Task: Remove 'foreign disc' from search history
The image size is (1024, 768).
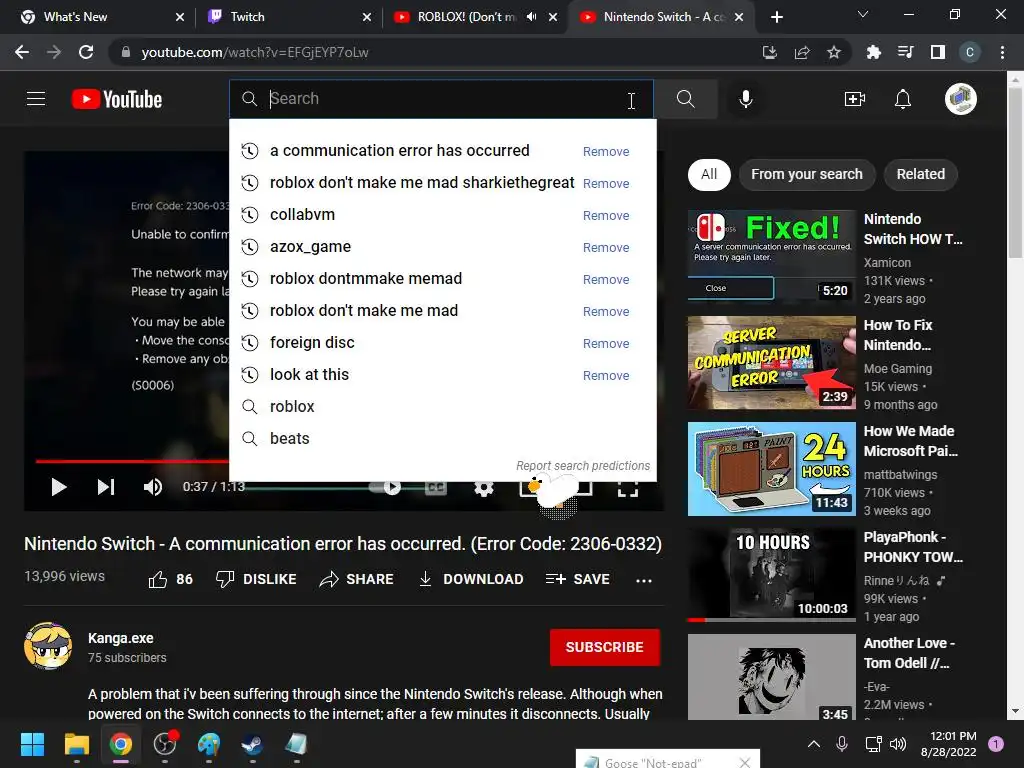Action: [x=606, y=344]
